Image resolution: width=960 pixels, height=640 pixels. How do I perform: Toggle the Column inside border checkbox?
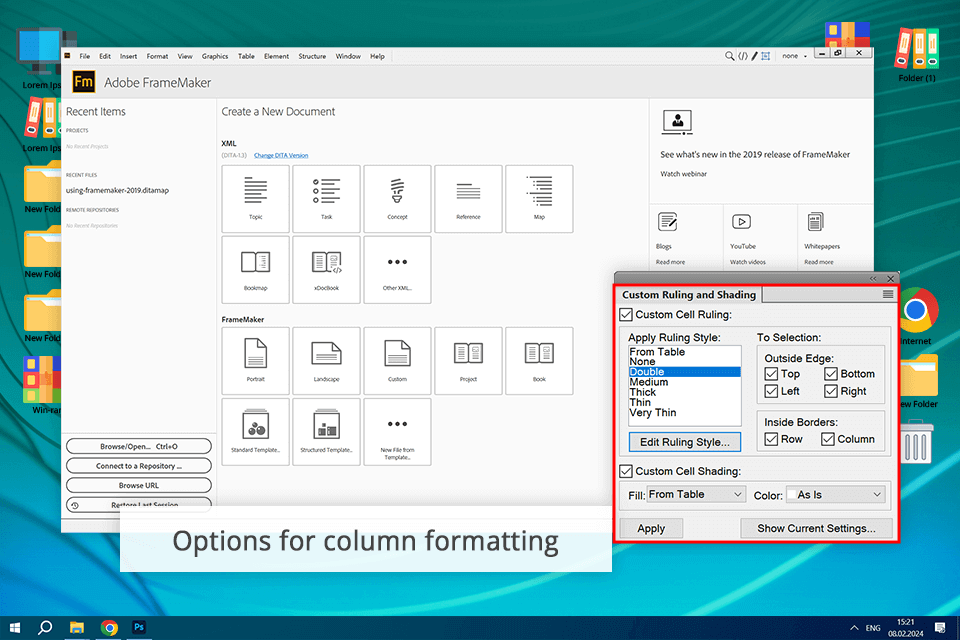828,439
